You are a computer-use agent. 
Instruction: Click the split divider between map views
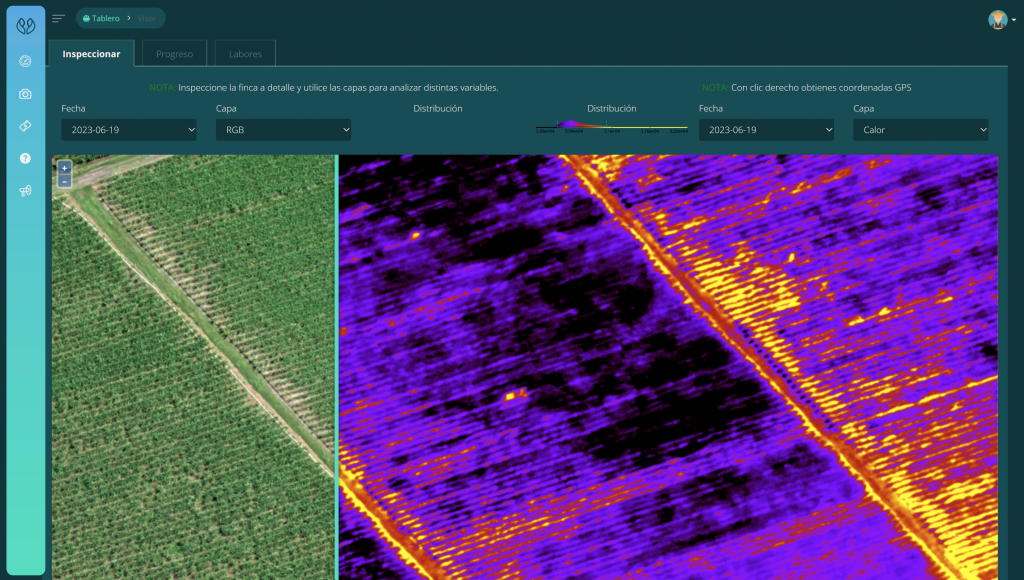tap(337, 367)
